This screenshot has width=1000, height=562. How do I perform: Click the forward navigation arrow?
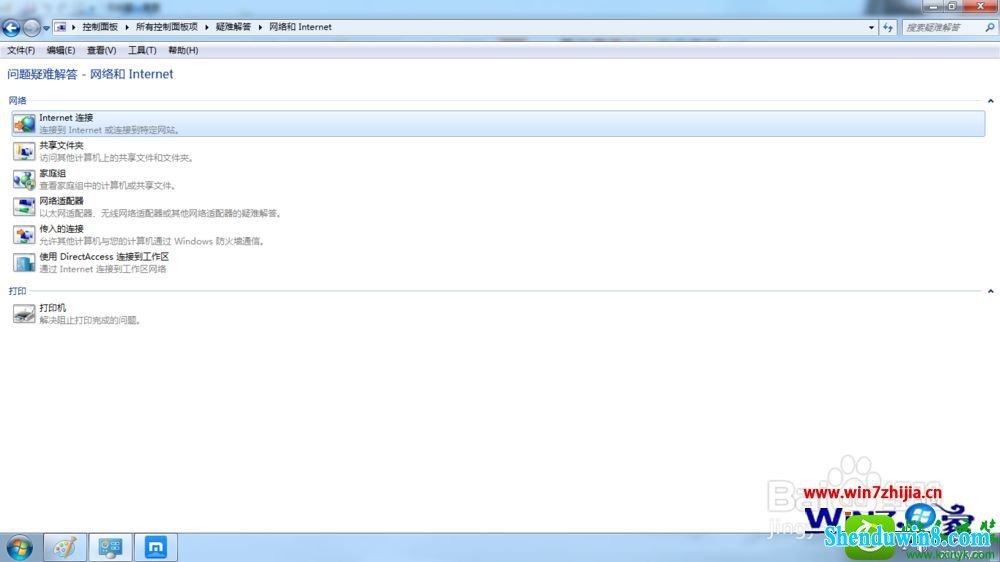tap(31, 27)
